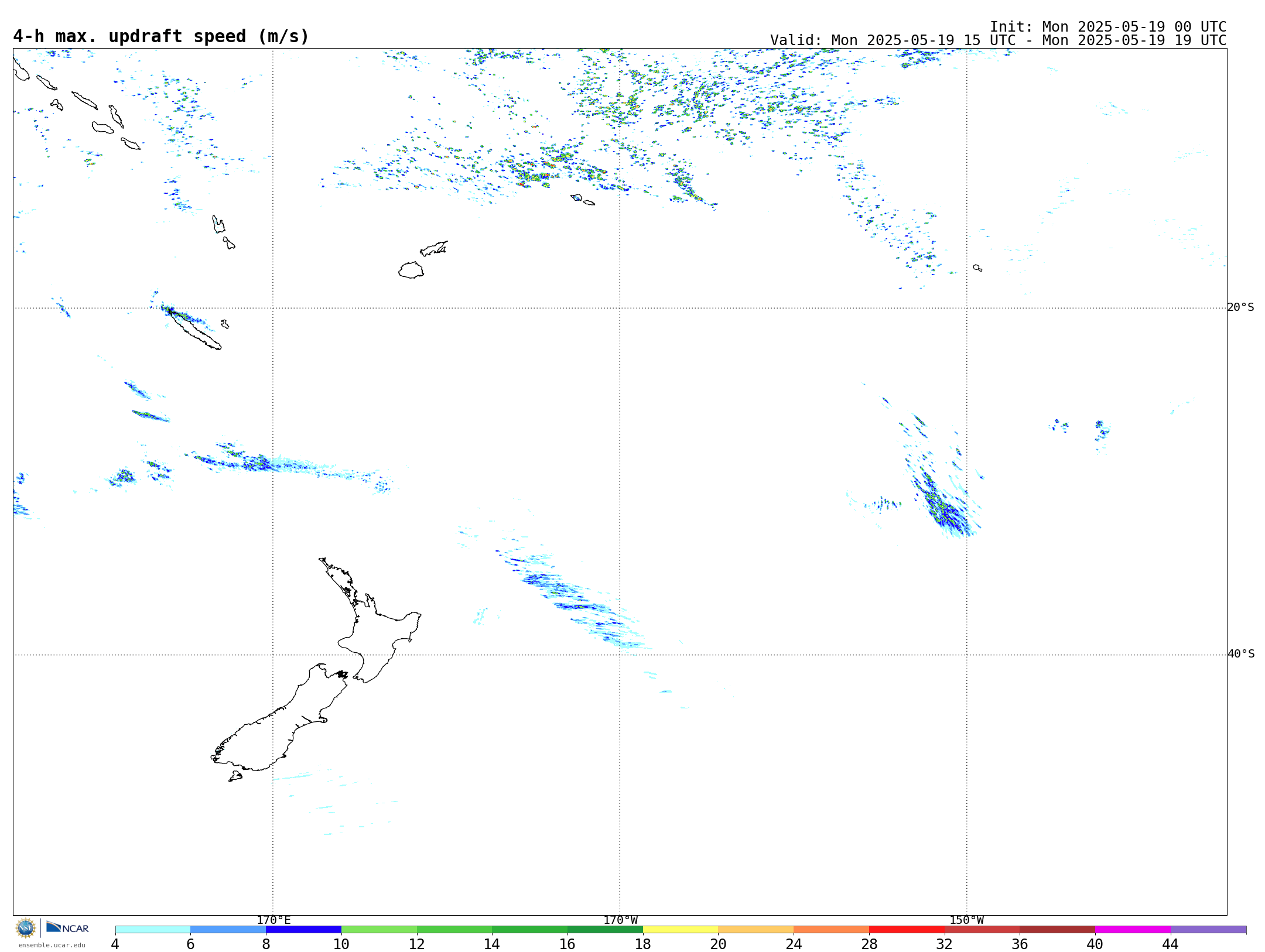Pick the light orange 20–24 colorbar swatch
1265x952 pixels.
coord(756,930)
